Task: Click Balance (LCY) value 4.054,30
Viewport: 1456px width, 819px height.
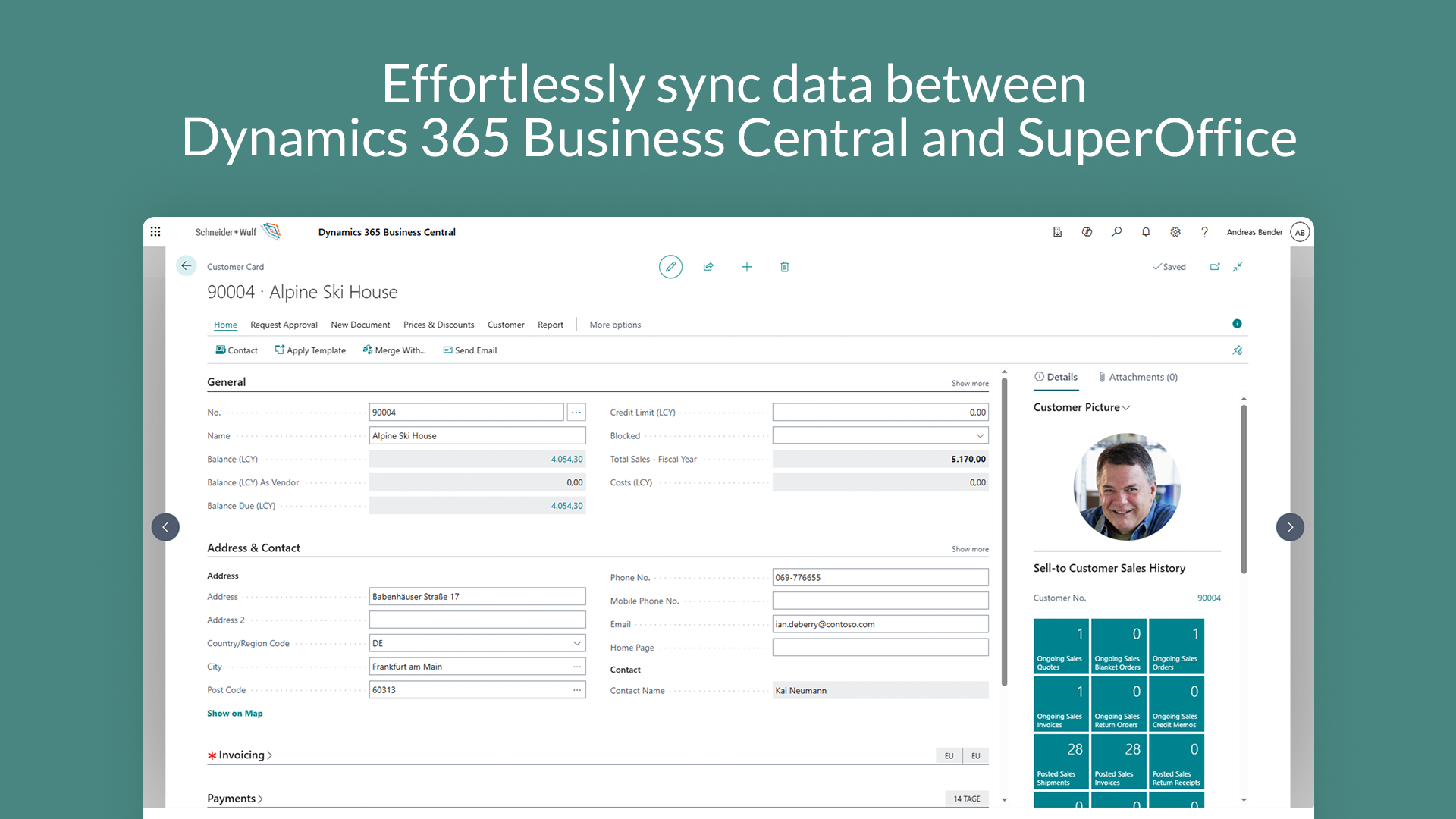Action: click(x=566, y=459)
